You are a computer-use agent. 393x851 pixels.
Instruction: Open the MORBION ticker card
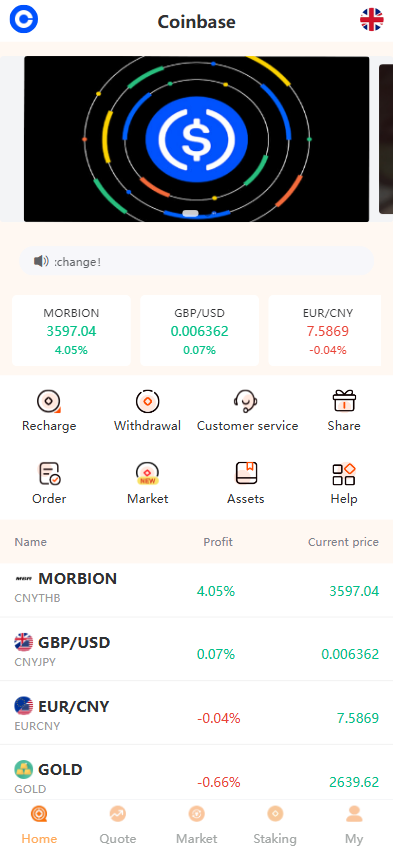click(x=71, y=331)
